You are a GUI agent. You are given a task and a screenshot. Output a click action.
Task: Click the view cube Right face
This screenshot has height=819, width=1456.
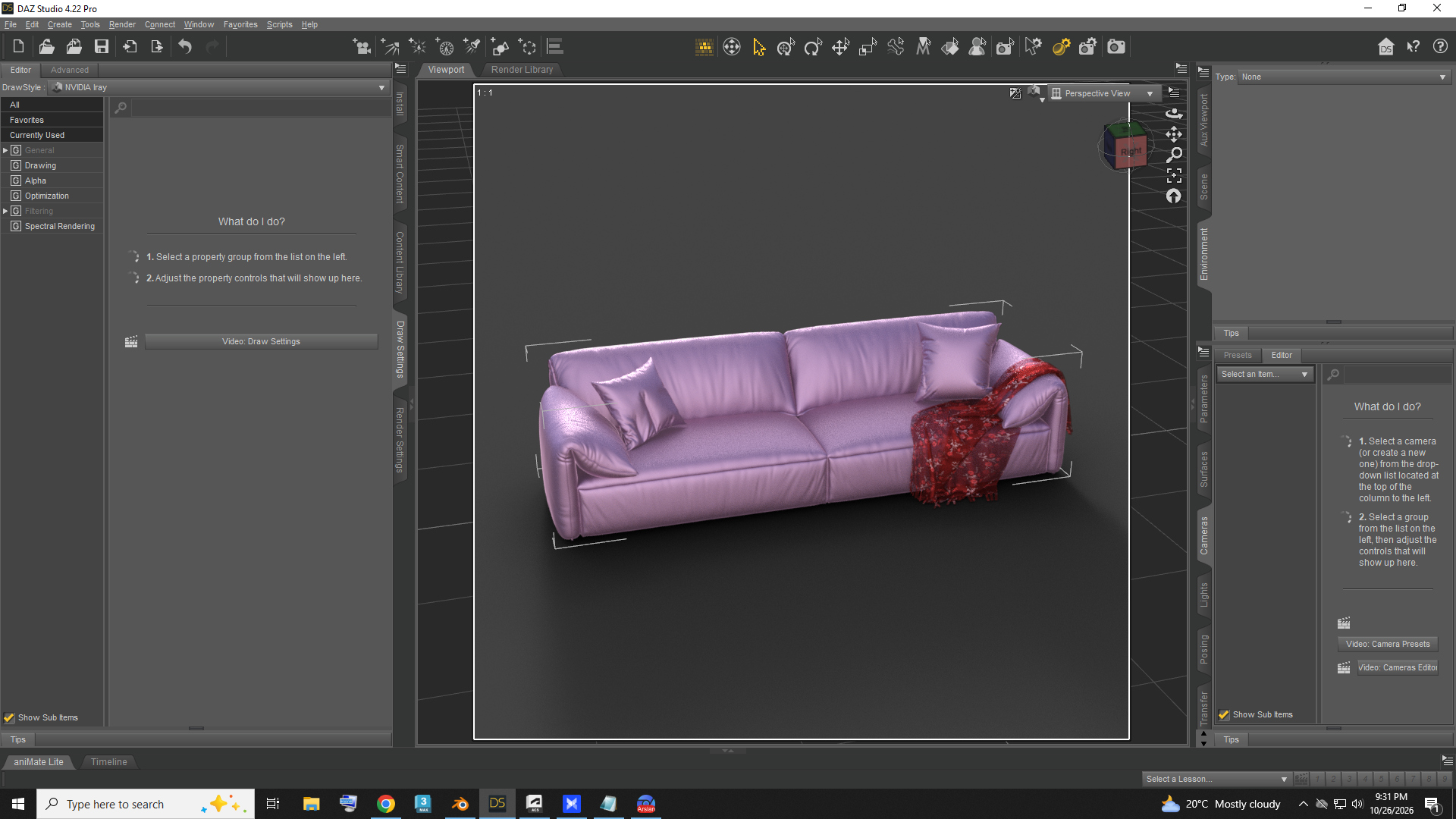click(x=1131, y=152)
